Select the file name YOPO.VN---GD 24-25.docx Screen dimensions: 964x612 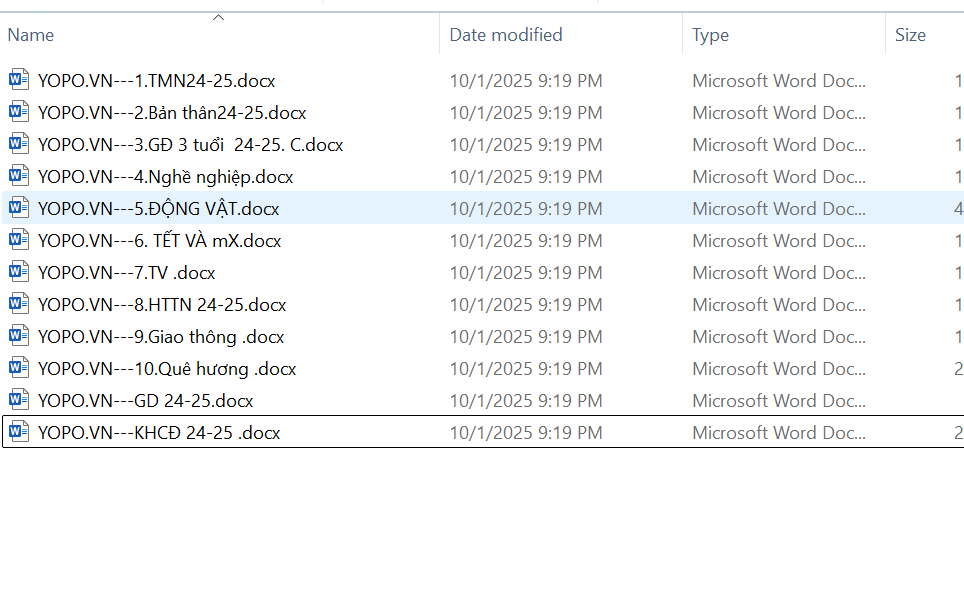click(145, 401)
